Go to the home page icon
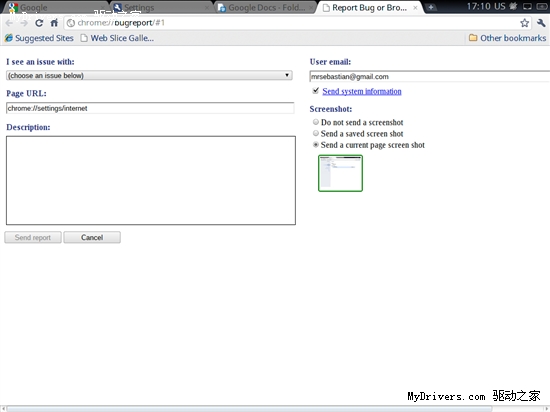Screen dimensions: 550x412 [54, 23]
